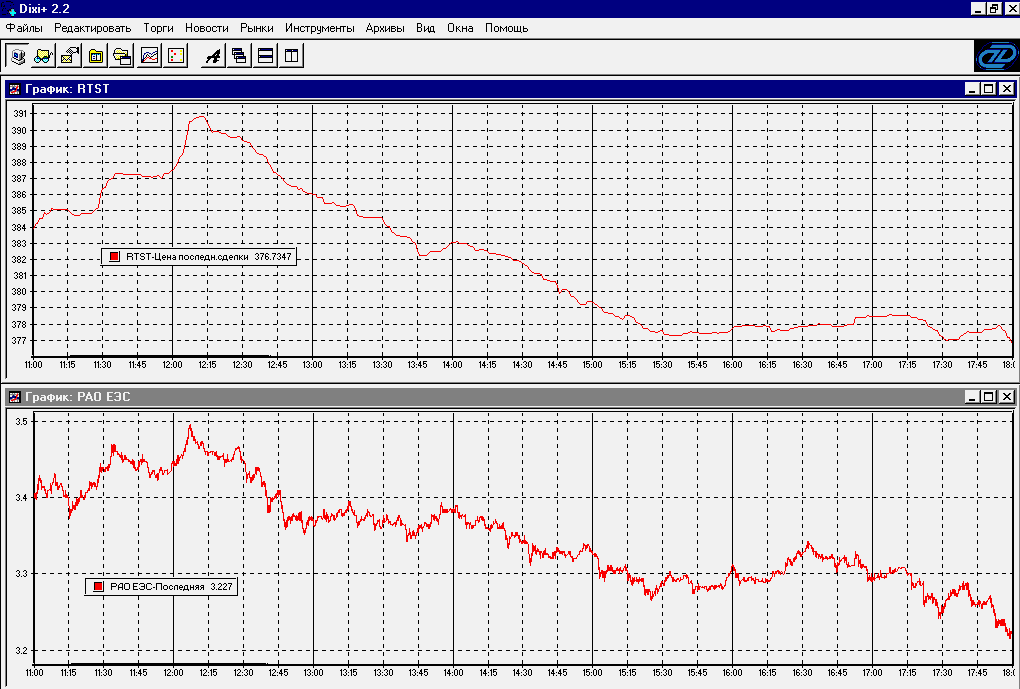
Task: Click the computer connection toolbar icon
Action: tap(18, 56)
